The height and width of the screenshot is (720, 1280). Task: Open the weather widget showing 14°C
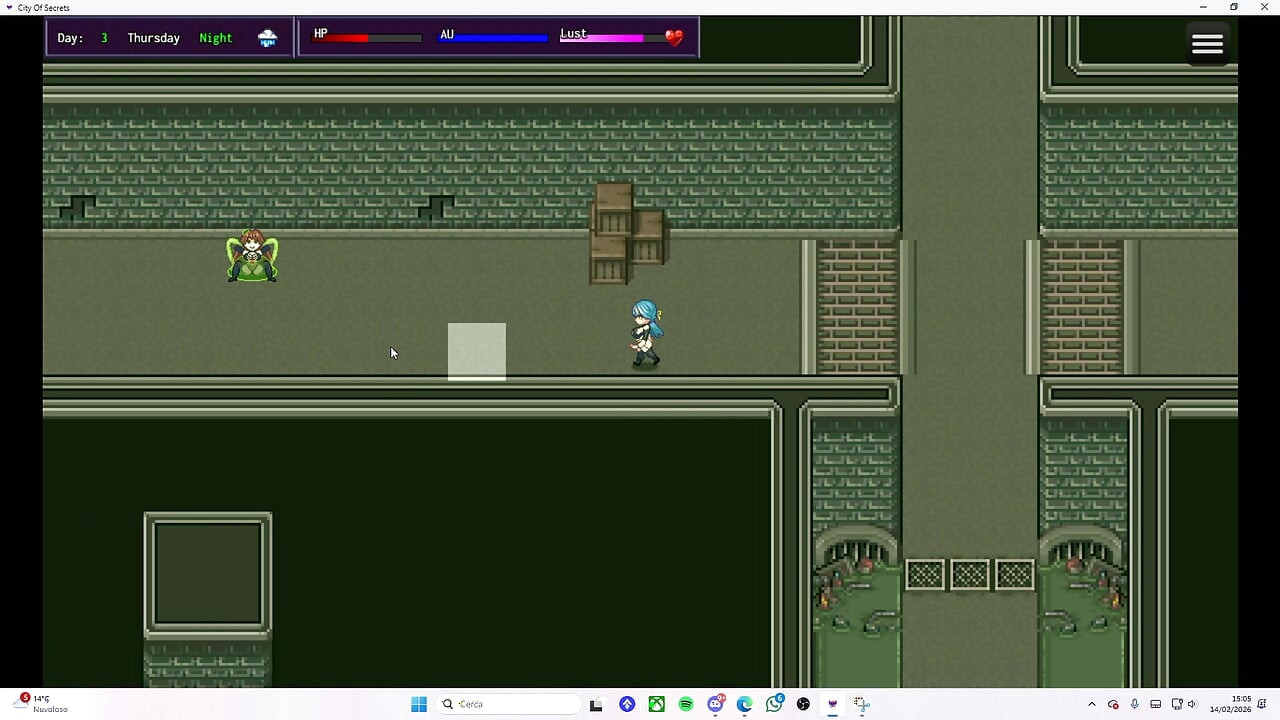[x=42, y=703]
